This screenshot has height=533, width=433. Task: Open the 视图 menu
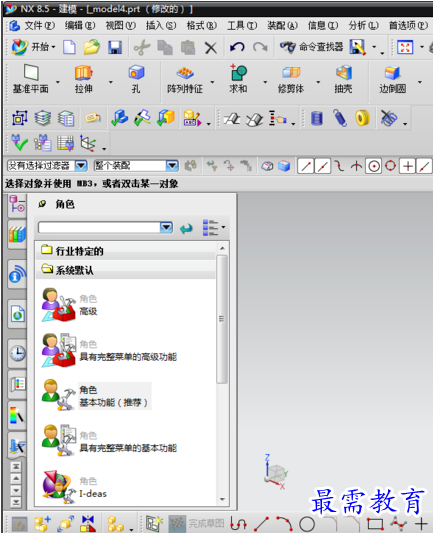click(x=121, y=25)
